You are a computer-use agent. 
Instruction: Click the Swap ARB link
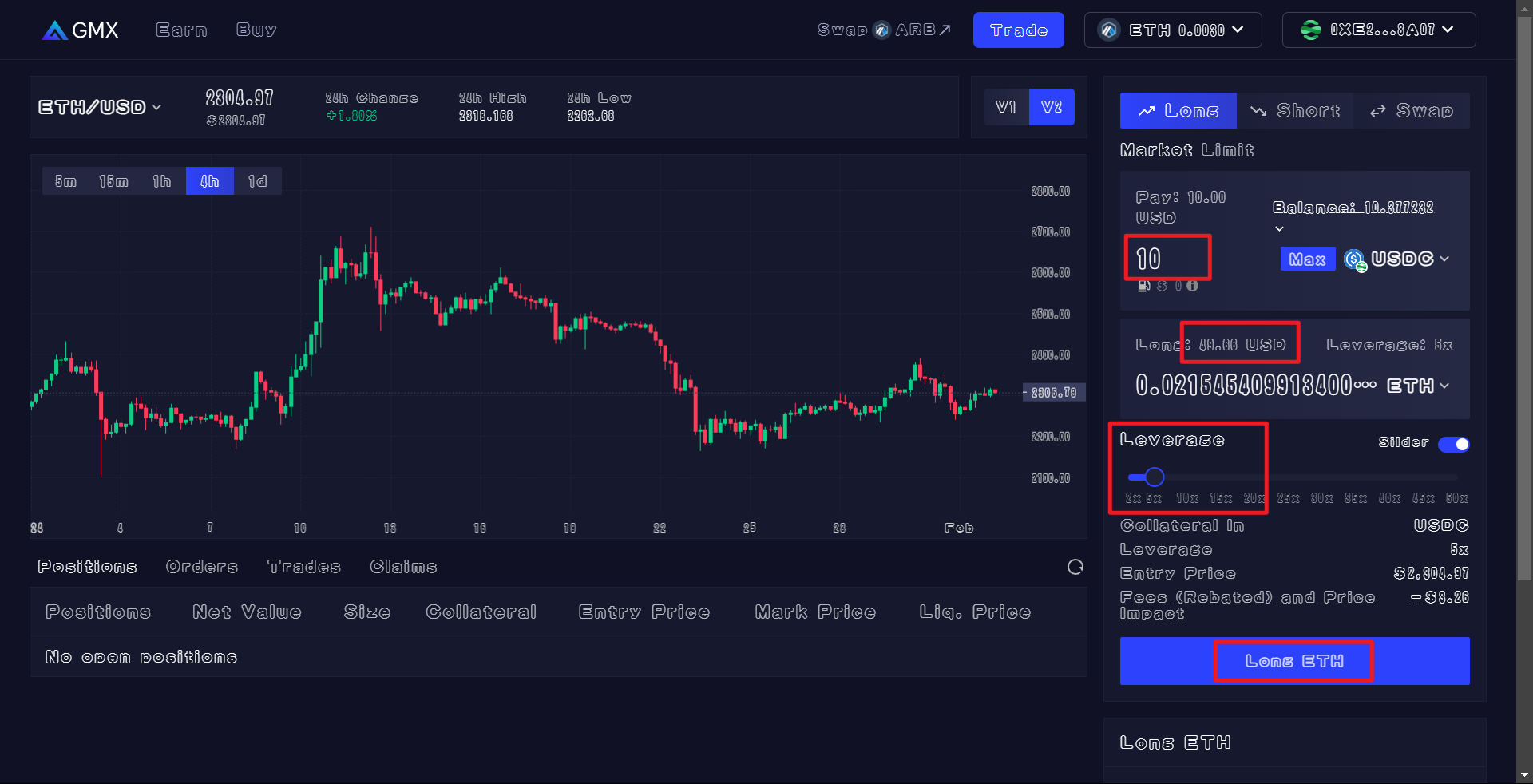[884, 30]
